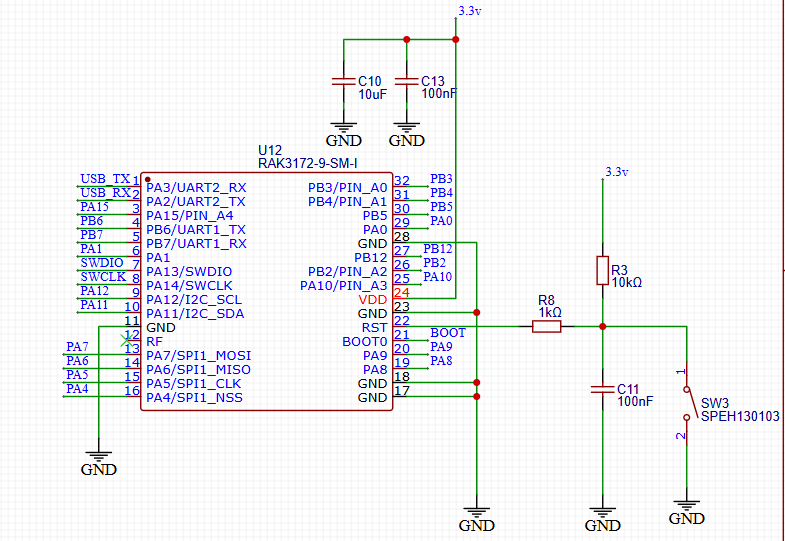Click the R3 10kΩ resistor symbol

[x=602, y=271]
